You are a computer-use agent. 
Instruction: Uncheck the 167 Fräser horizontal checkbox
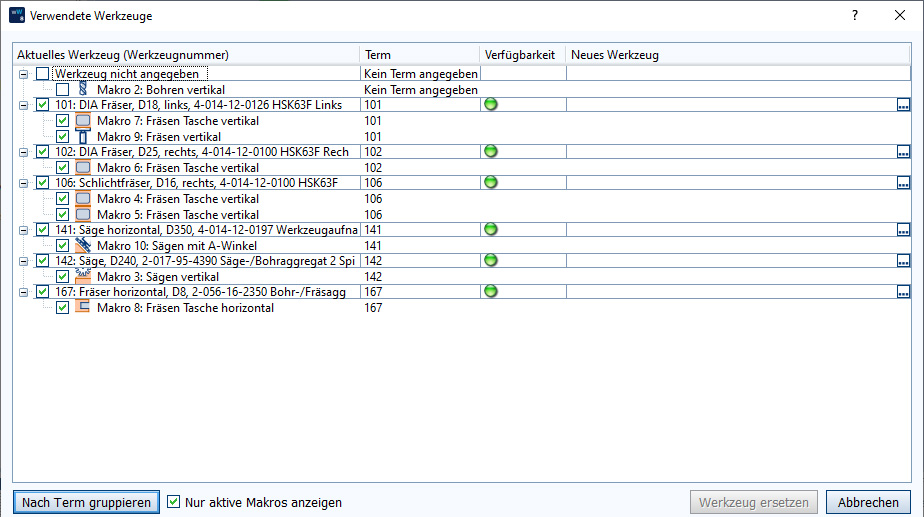pyautogui.click(x=42, y=291)
